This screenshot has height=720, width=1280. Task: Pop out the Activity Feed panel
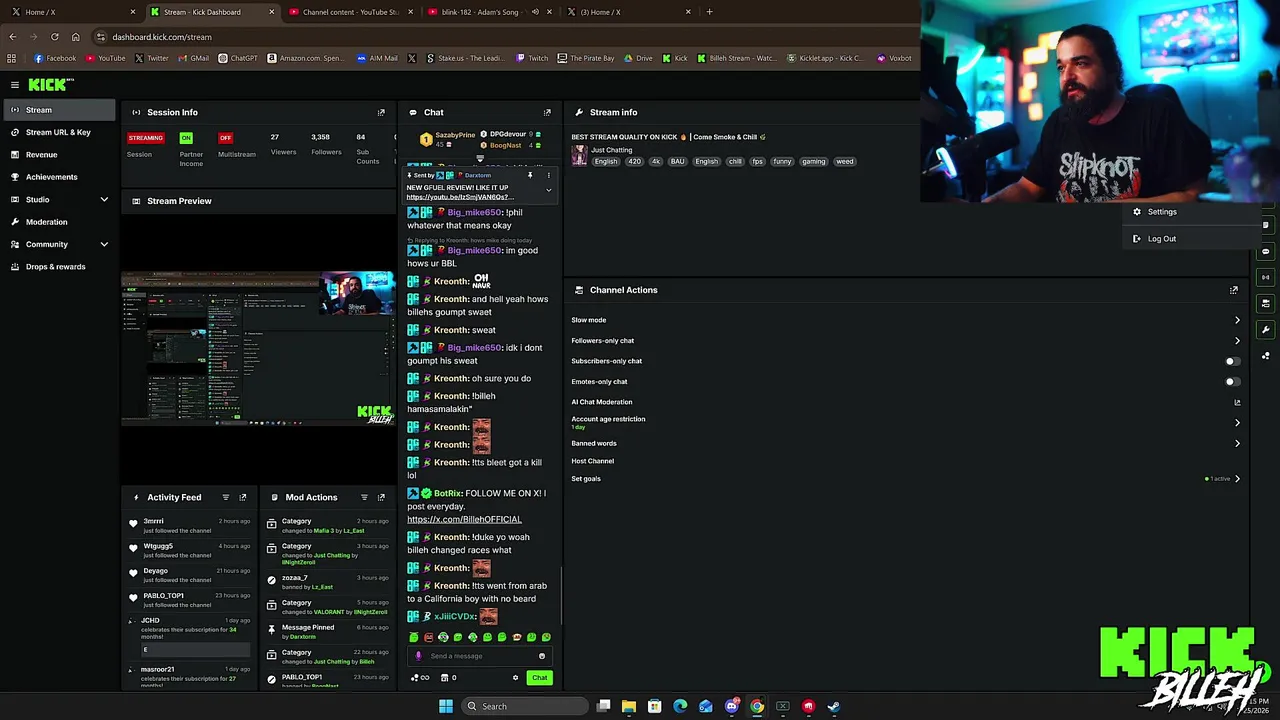(x=242, y=497)
